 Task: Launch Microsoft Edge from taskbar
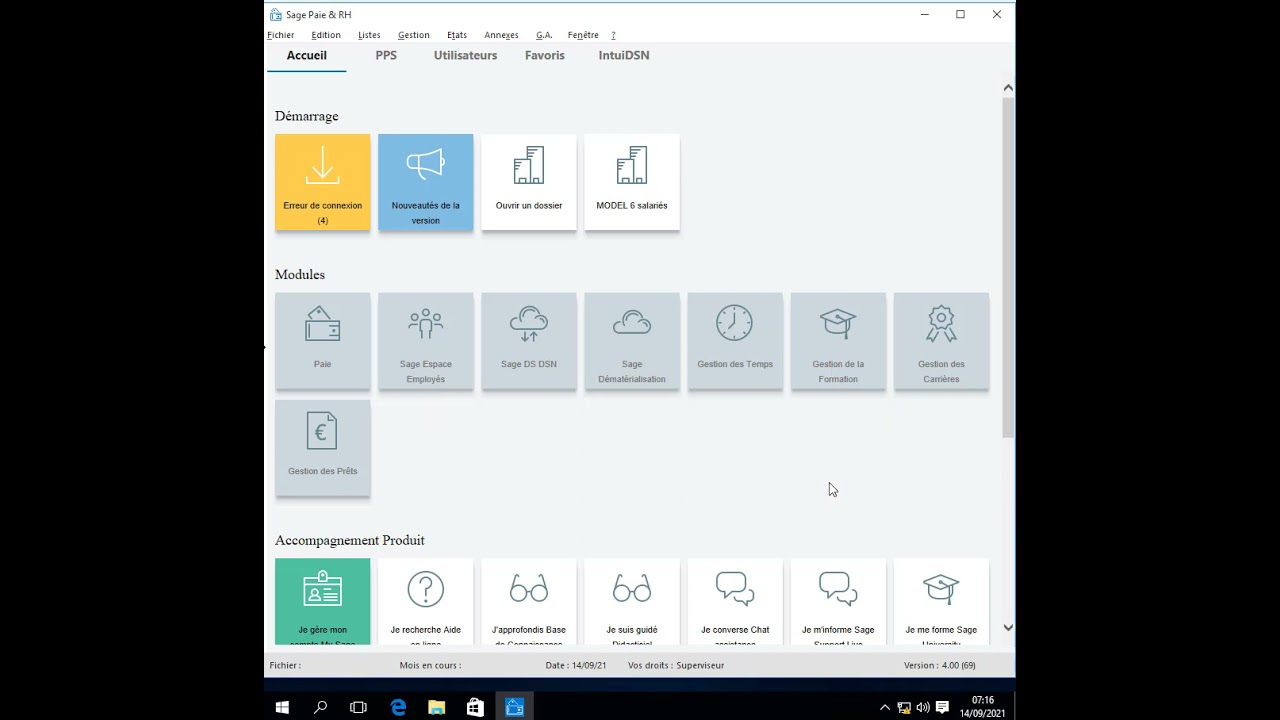[398, 707]
